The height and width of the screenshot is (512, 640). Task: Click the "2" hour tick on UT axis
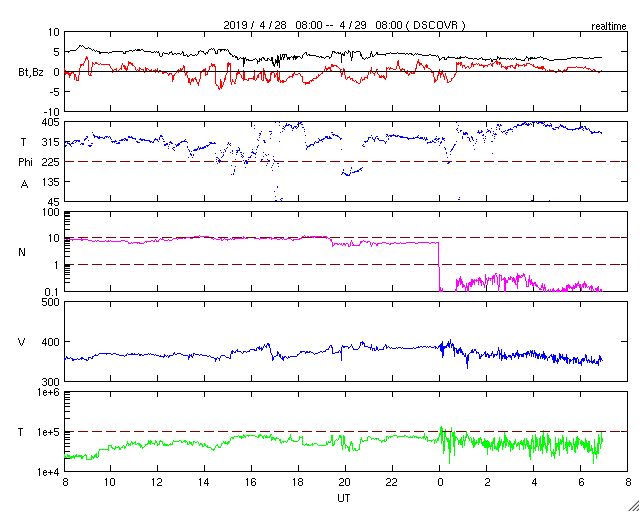coord(487,482)
